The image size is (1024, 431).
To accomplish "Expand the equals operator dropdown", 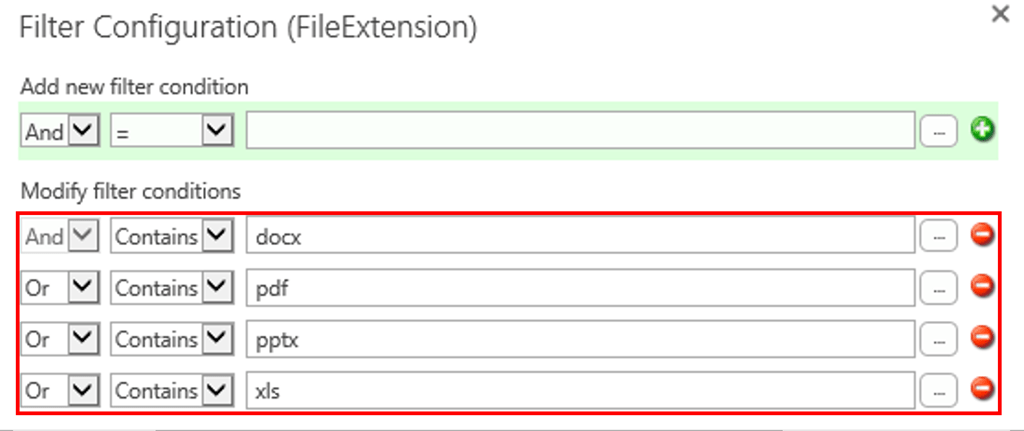I will point(172,131).
